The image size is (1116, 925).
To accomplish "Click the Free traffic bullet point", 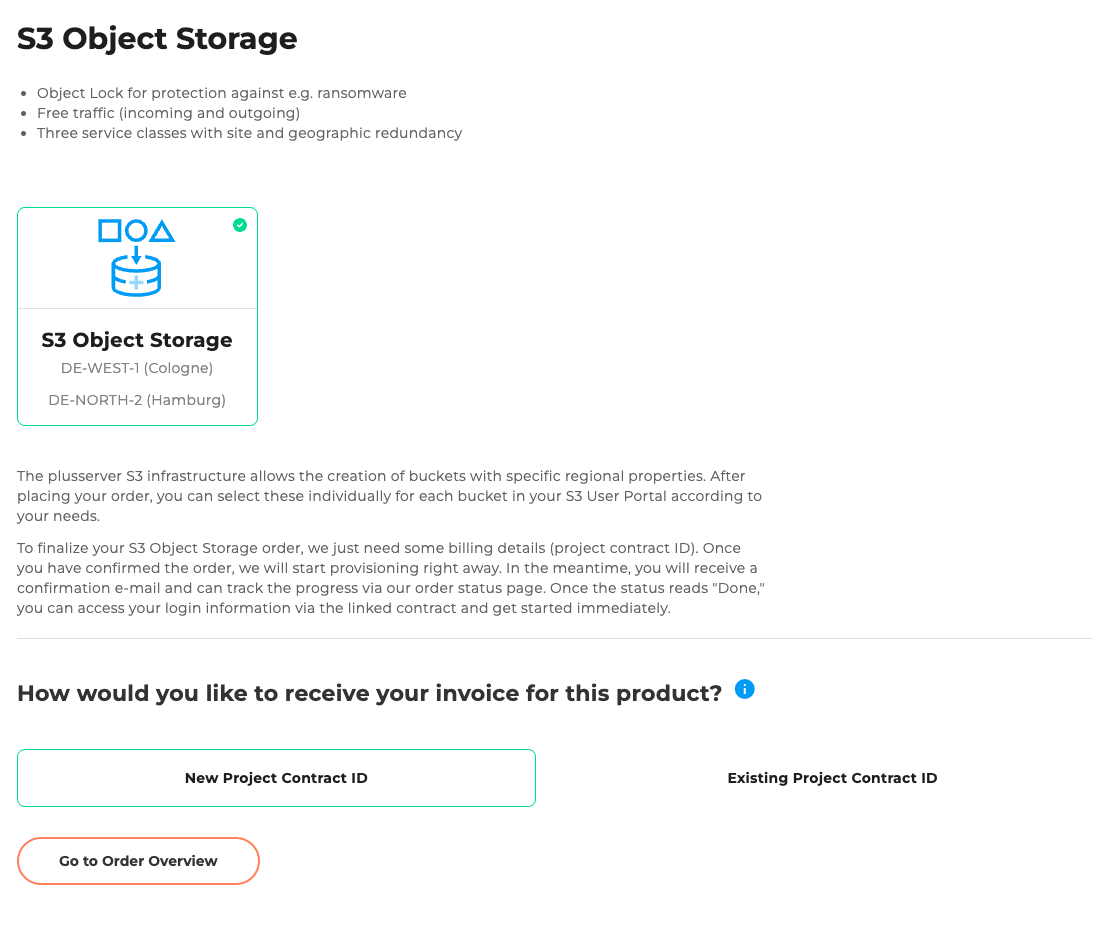I will (x=168, y=113).
